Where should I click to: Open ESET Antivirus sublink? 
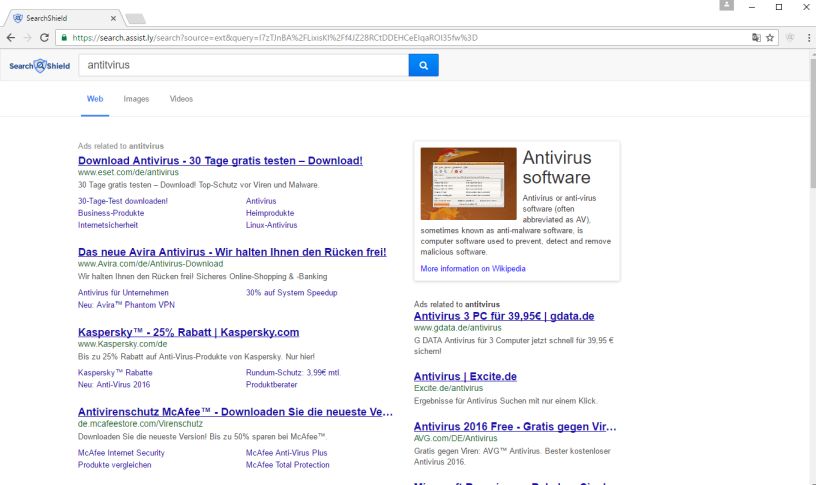tap(261, 201)
